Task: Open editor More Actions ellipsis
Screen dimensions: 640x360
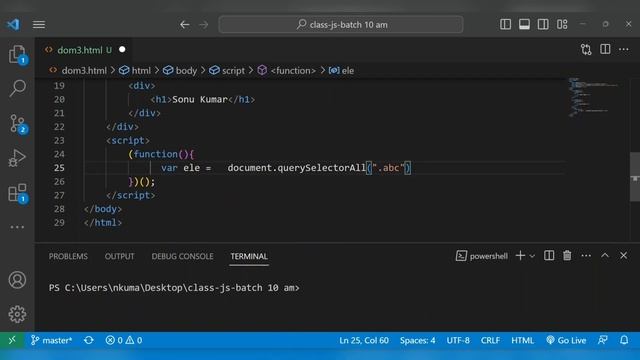Action: click(624, 49)
